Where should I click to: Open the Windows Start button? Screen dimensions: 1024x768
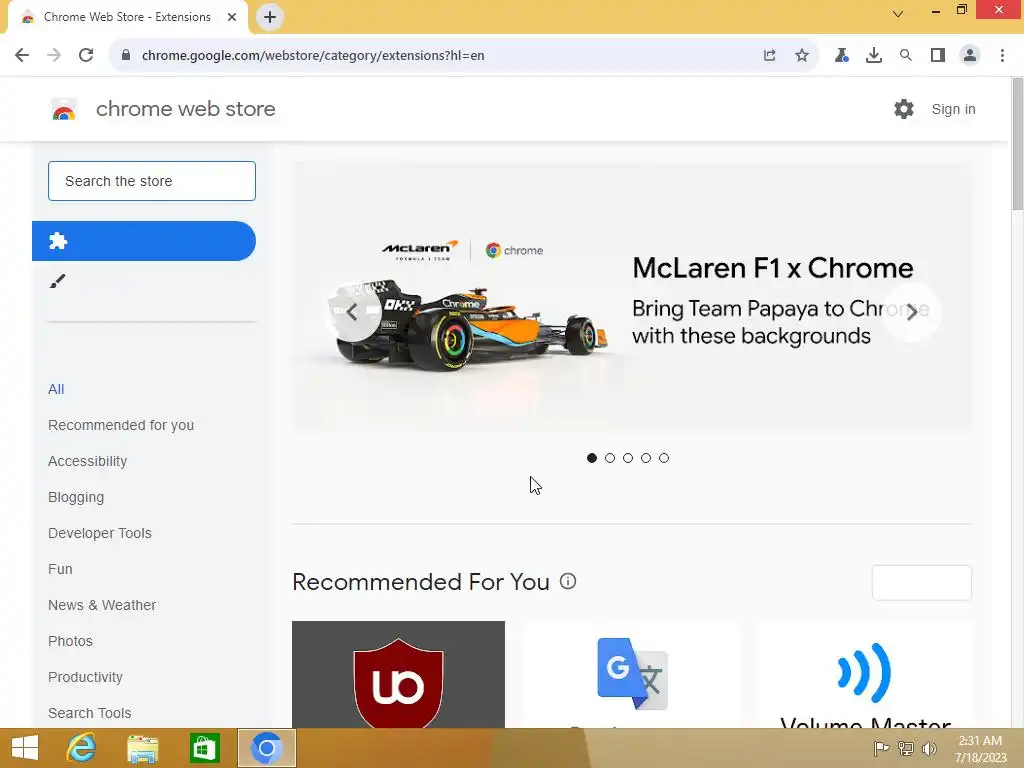click(25, 748)
